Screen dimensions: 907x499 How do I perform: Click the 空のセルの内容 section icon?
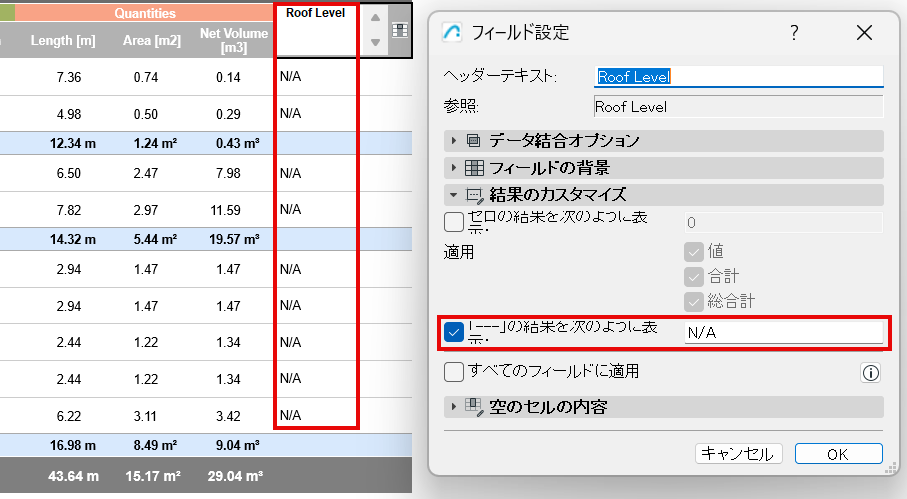pyautogui.click(x=474, y=407)
